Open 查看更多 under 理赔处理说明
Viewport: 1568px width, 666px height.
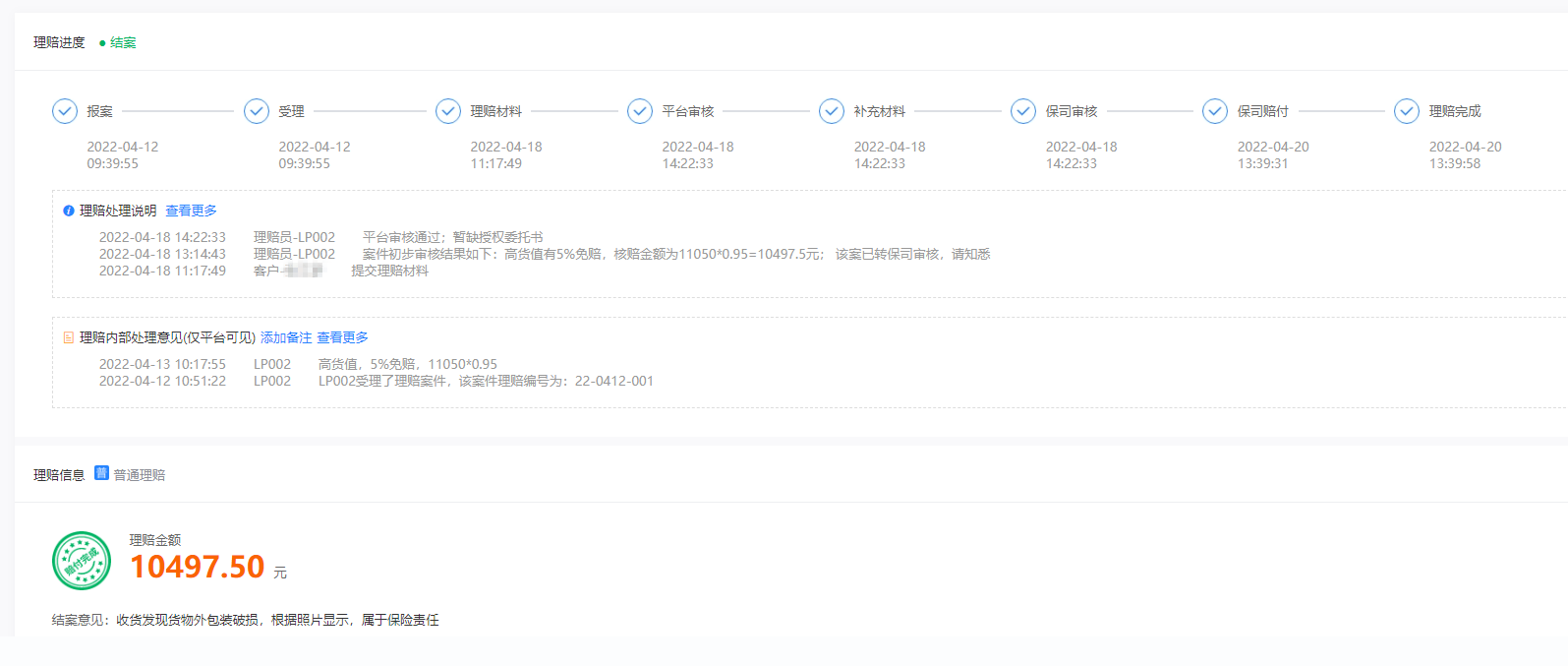pos(191,211)
